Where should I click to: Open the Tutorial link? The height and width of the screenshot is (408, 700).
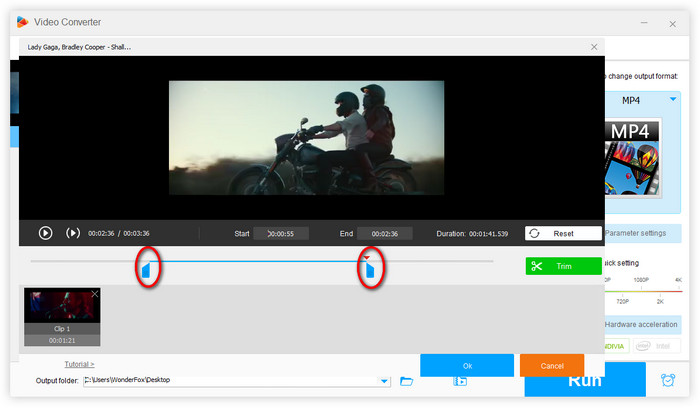click(x=79, y=364)
